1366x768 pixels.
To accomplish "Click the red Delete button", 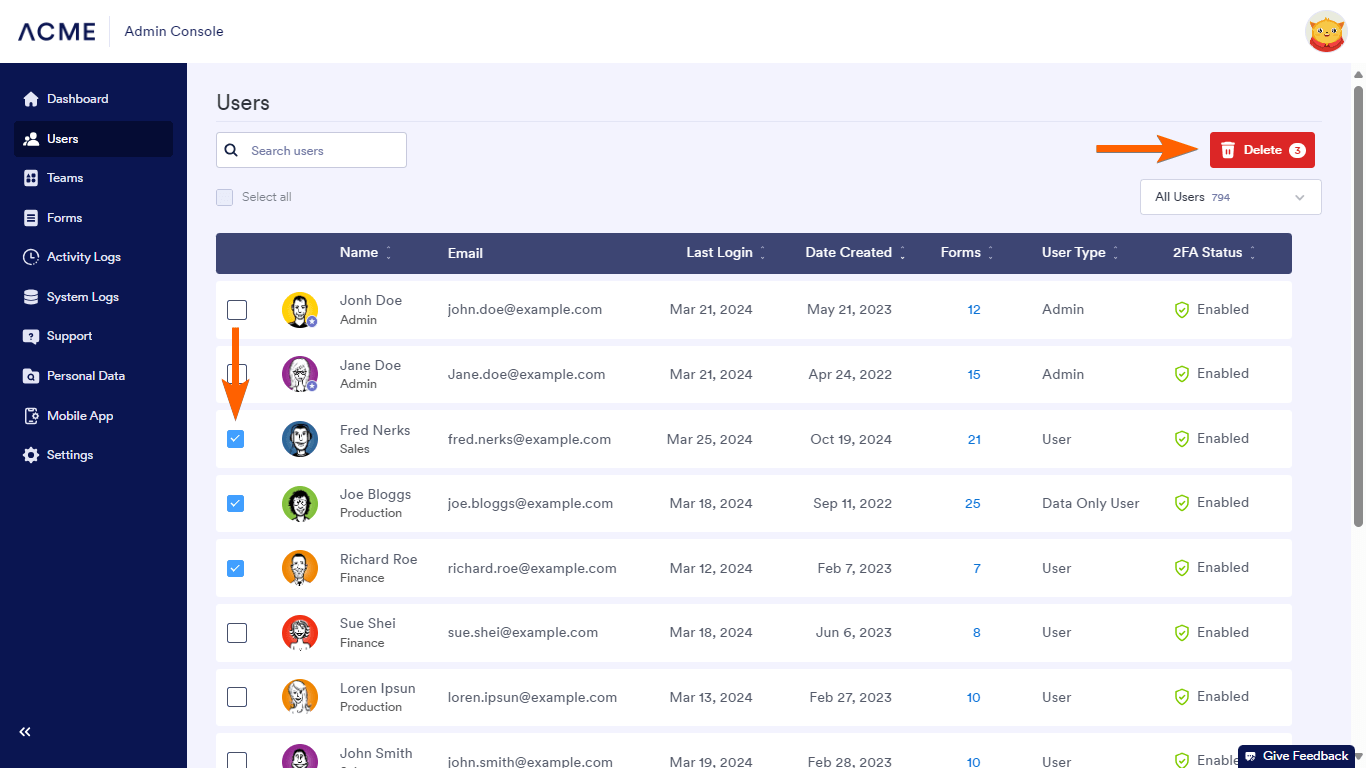I will click(x=1261, y=150).
